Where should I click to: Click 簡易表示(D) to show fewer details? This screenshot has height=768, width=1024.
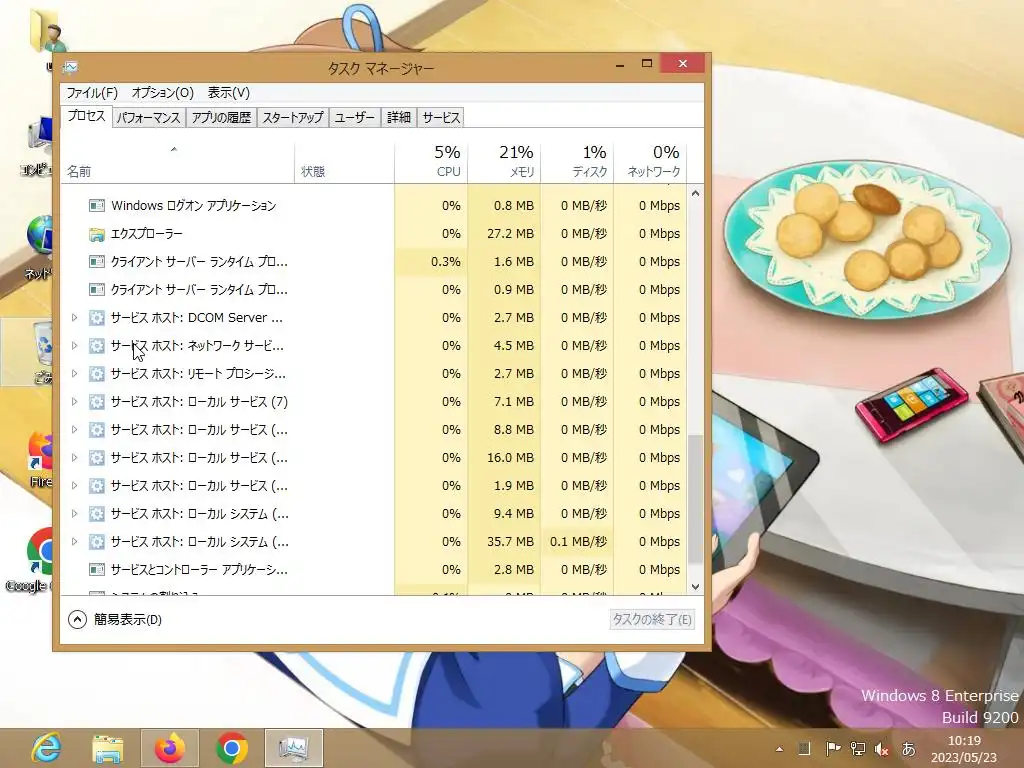pos(115,620)
